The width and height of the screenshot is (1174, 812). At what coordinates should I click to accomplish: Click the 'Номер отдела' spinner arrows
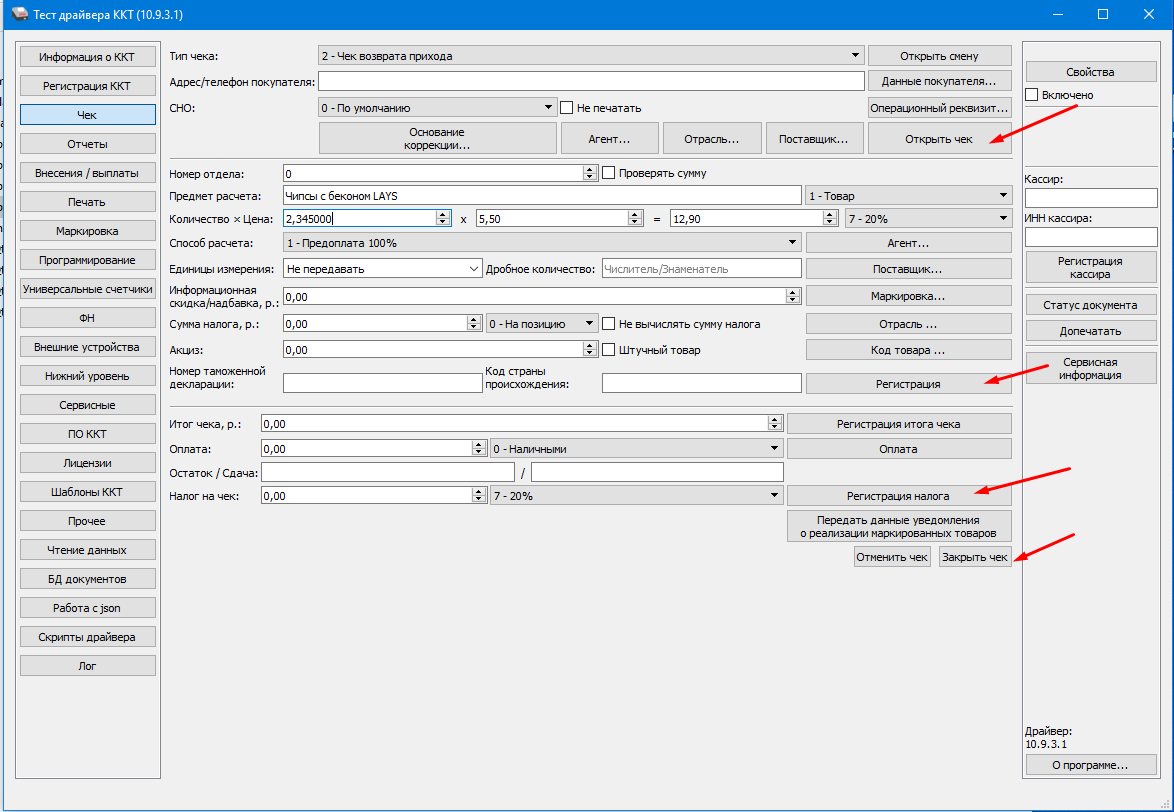point(589,173)
